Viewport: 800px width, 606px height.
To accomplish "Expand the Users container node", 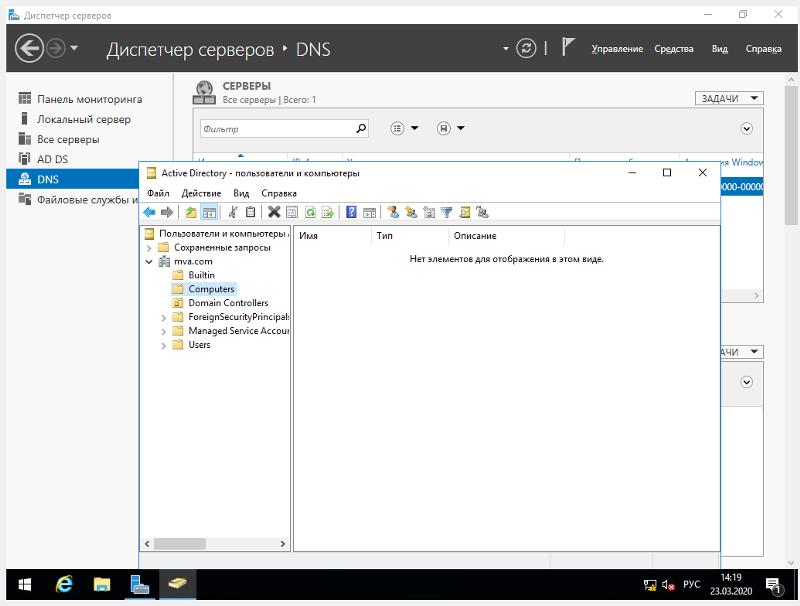I will click(x=163, y=345).
